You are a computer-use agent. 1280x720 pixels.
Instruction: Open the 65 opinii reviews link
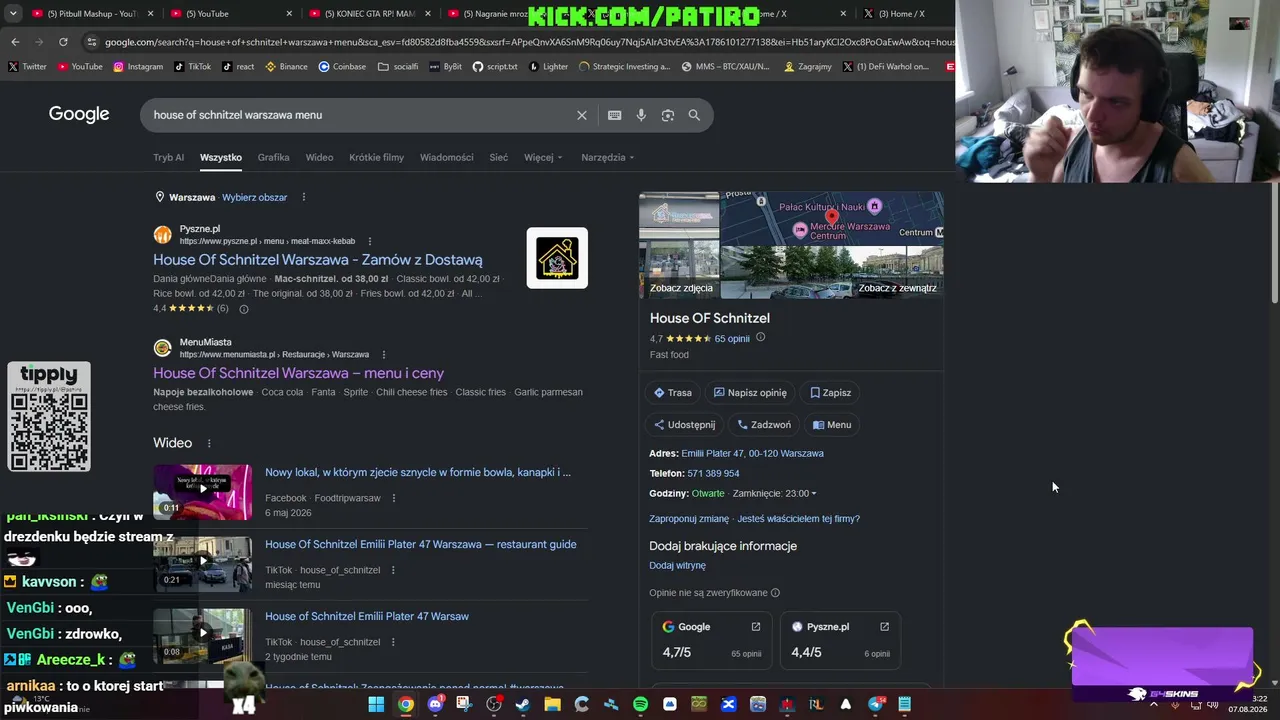pyautogui.click(x=732, y=339)
